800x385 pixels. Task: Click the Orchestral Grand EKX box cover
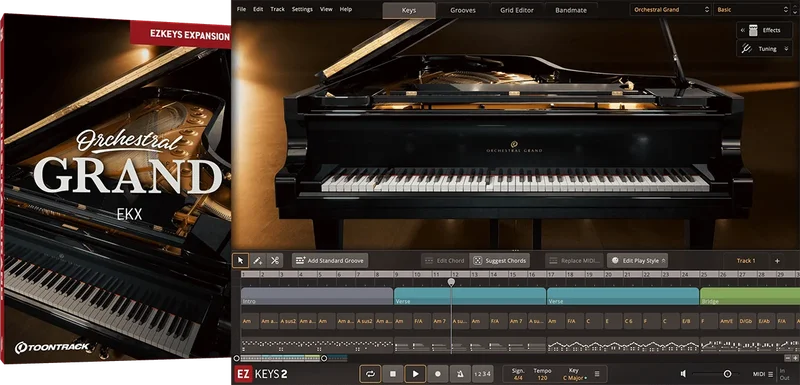point(115,188)
